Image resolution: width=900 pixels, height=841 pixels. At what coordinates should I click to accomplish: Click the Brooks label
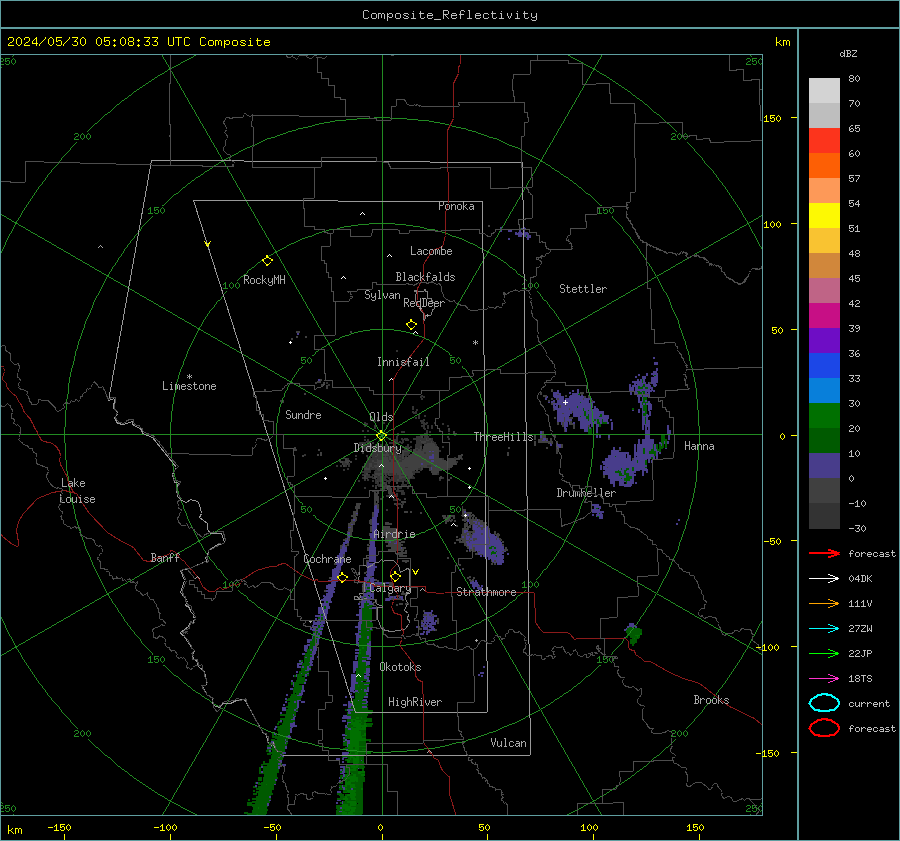point(711,700)
